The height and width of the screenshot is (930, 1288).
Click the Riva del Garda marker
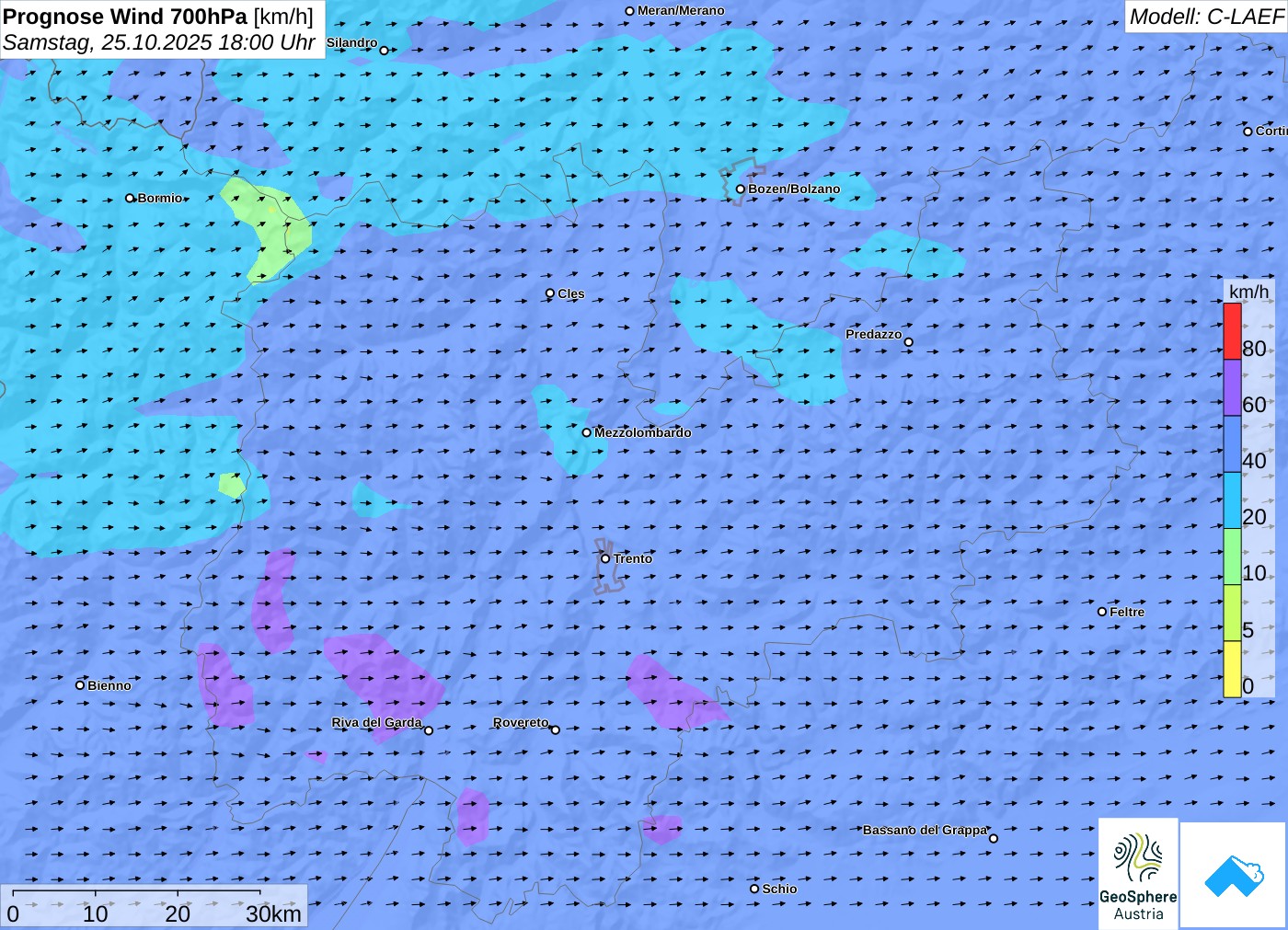tap(429, 730)
